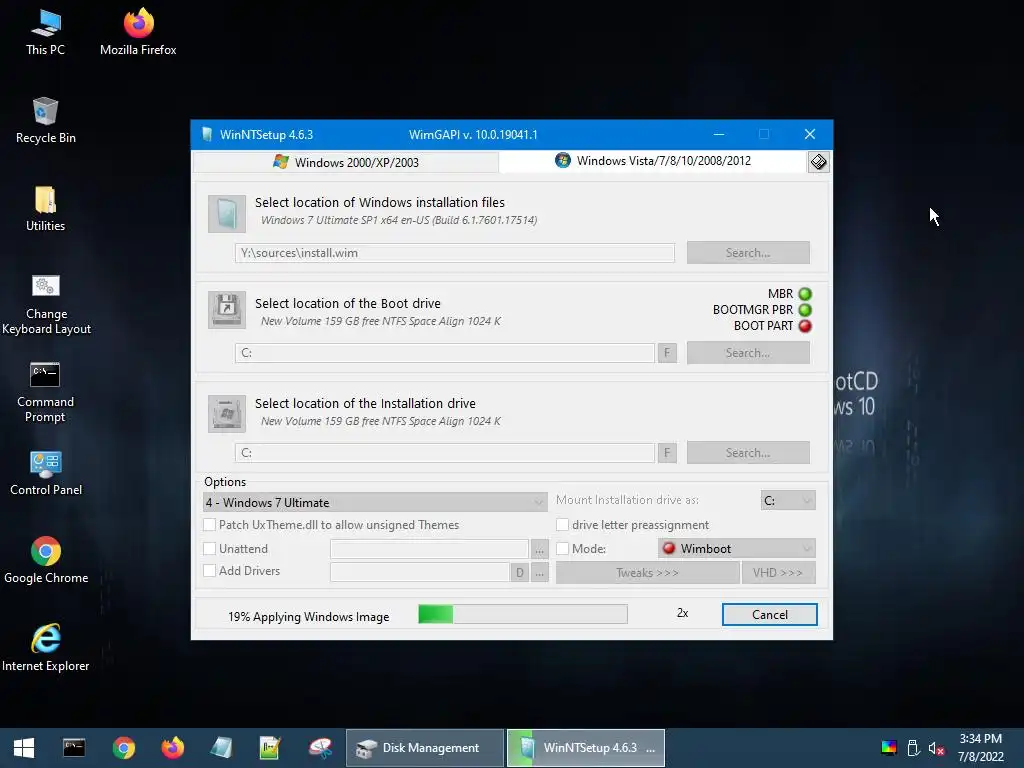Open the Tweaks >>> button
Viewport: 1024px width, 768px height.
pos(647,572)
